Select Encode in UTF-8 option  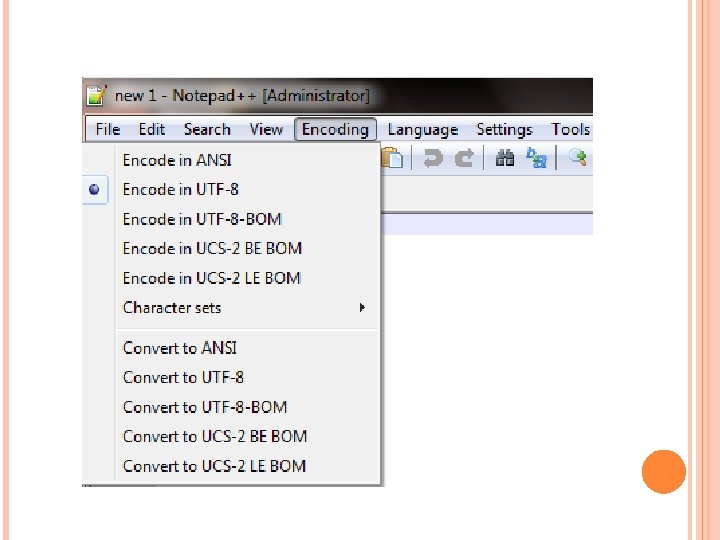click(x=248, y=190)
